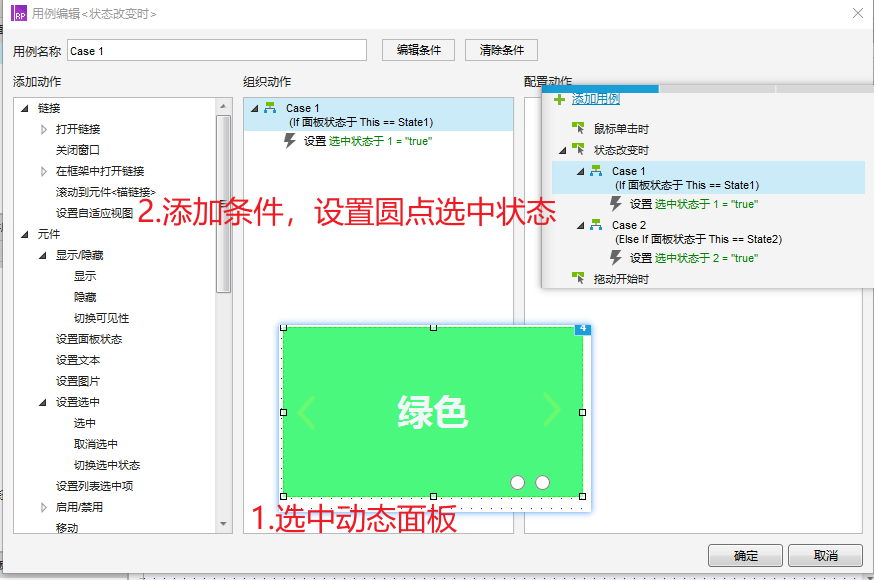Expand 在框架中打开链接 item
The width and height of the screenshot is (874, 580).
pos(43,171)
